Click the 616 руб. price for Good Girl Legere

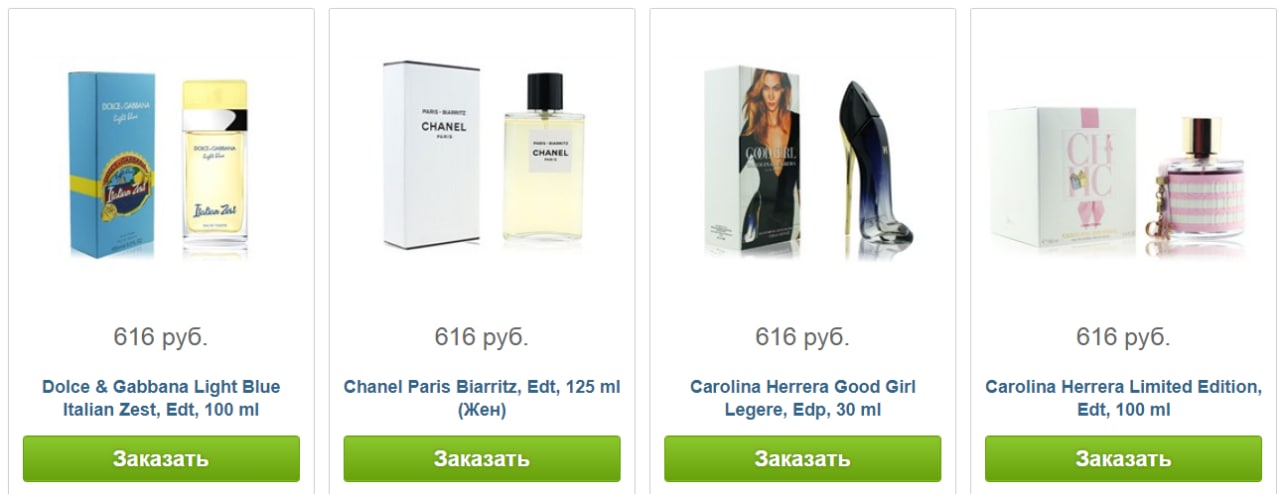click(x=803, y=337)
